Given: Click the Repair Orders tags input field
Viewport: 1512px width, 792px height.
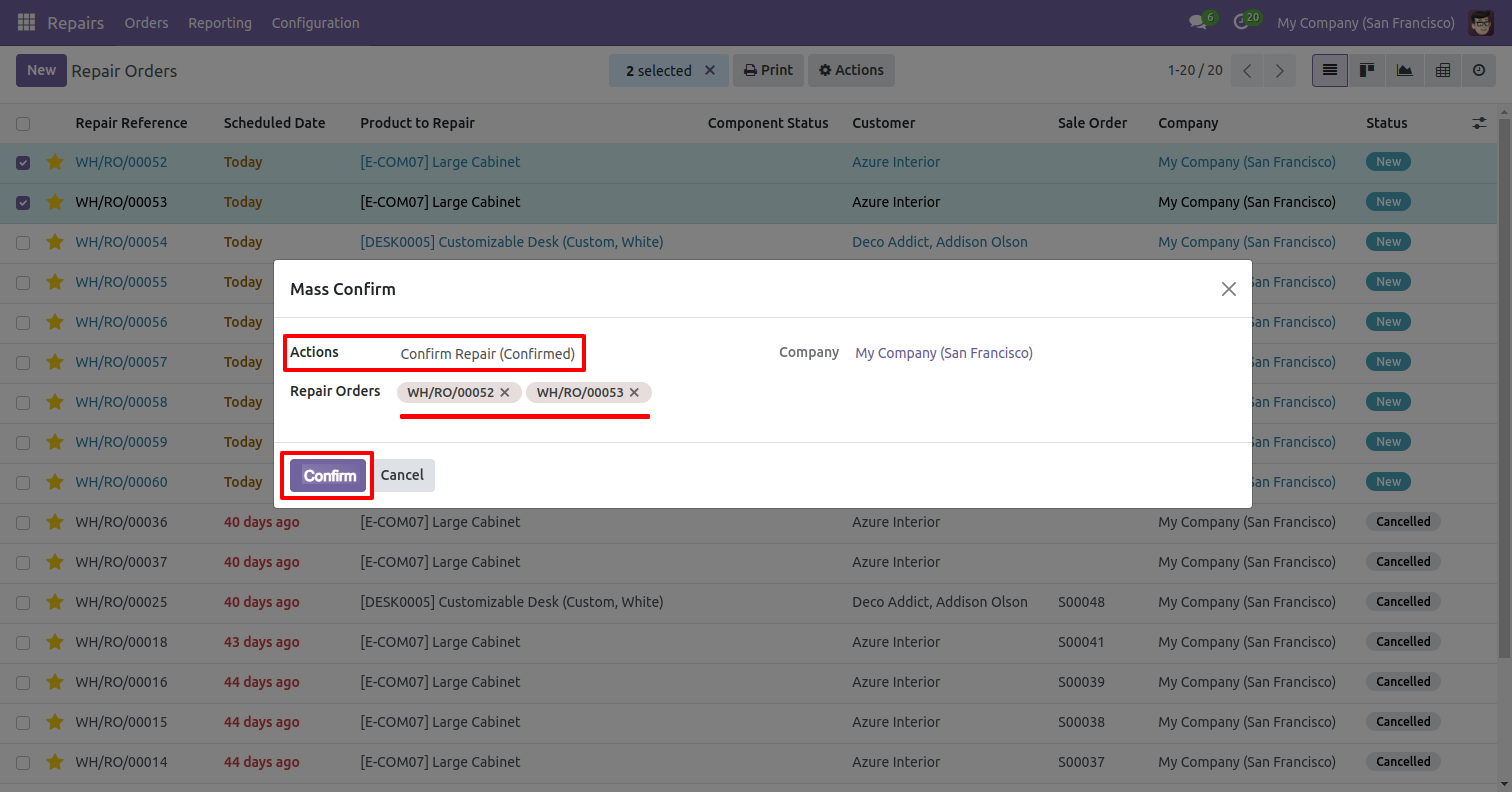Looking at the screenshot, I should pyautogui.click(x=700, y=392).
